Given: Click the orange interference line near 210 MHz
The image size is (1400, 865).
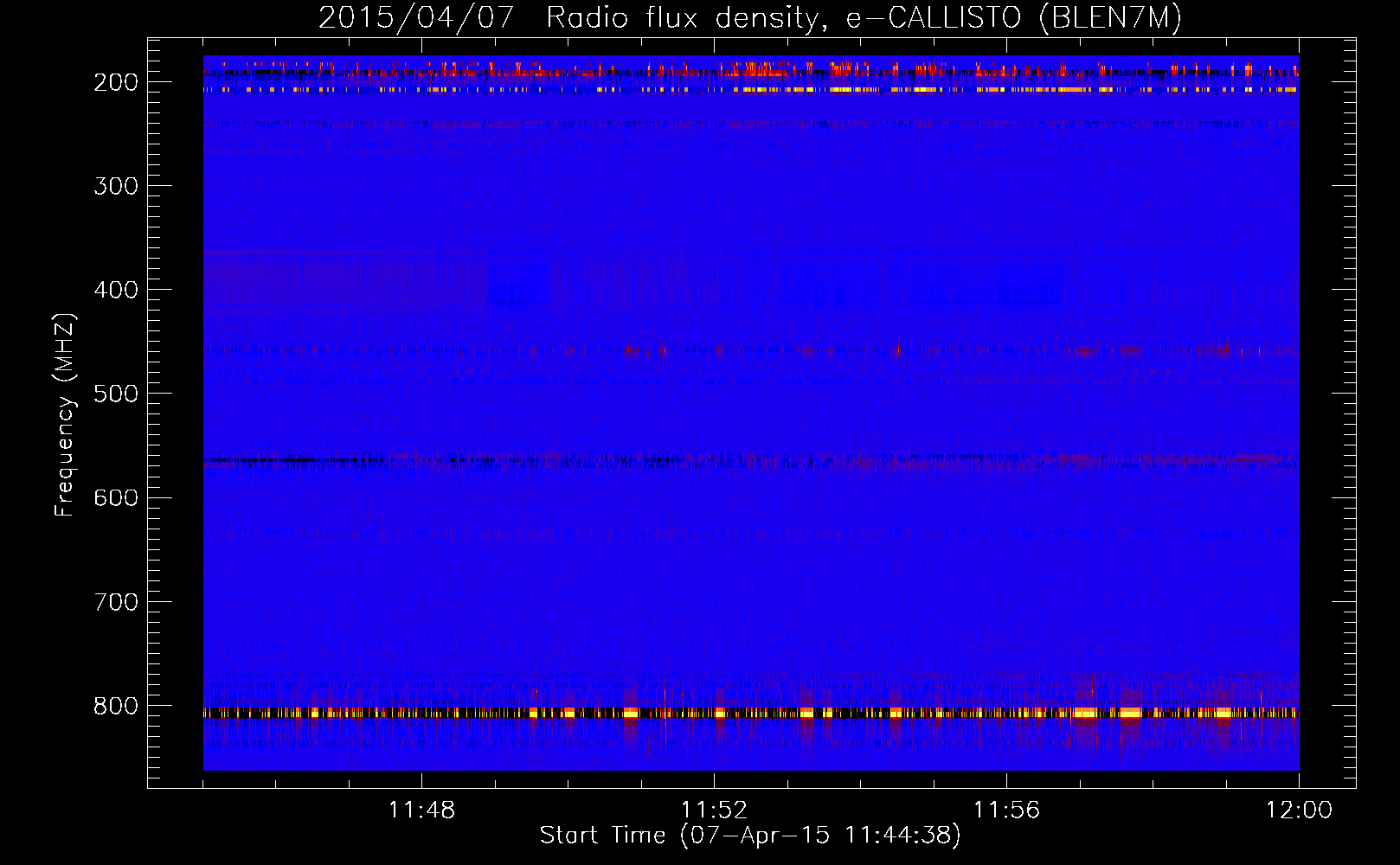Looking at the screenshot, I should [x=751, y=89].
